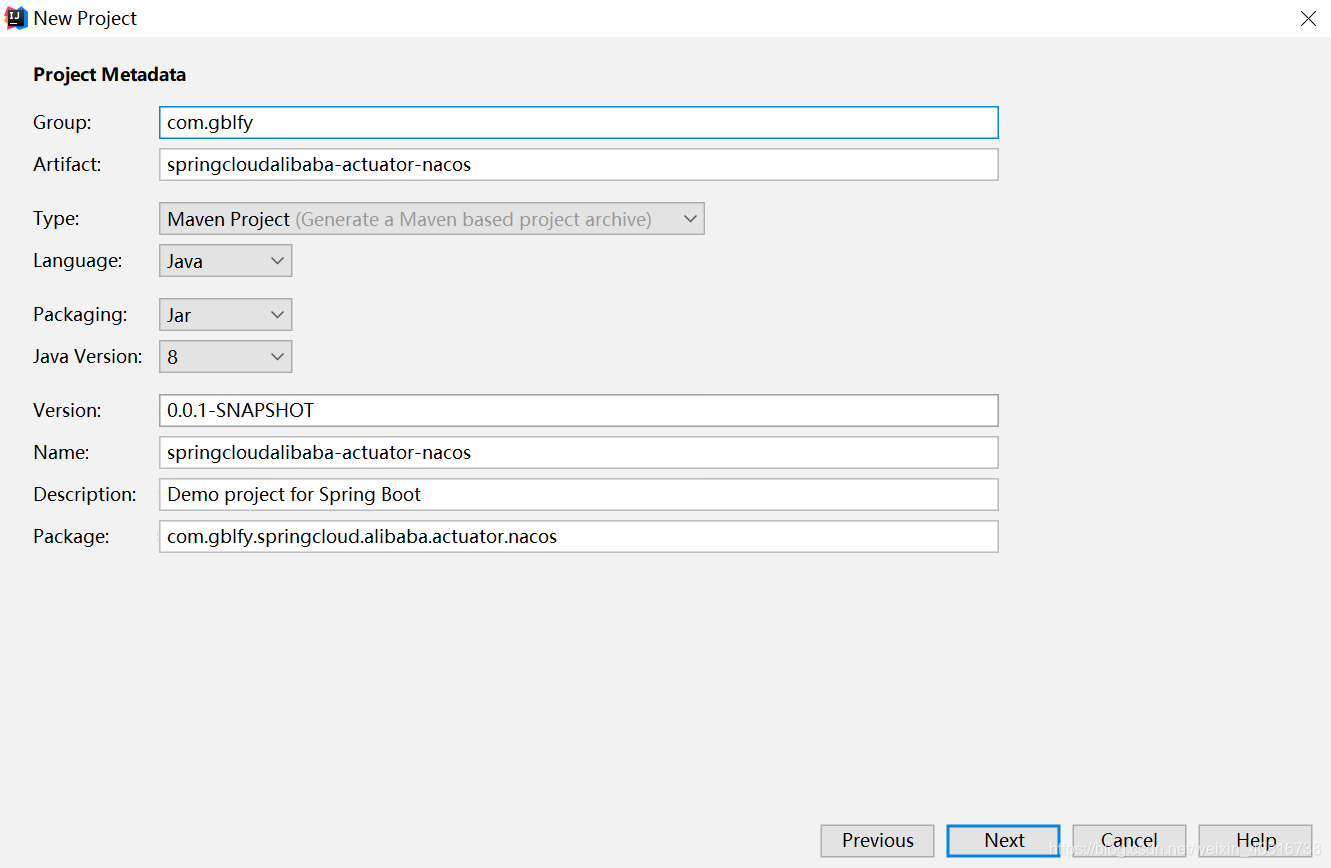Proceed with the Next button
This screenshot has height=868, width=1331.
[1004, 841]
